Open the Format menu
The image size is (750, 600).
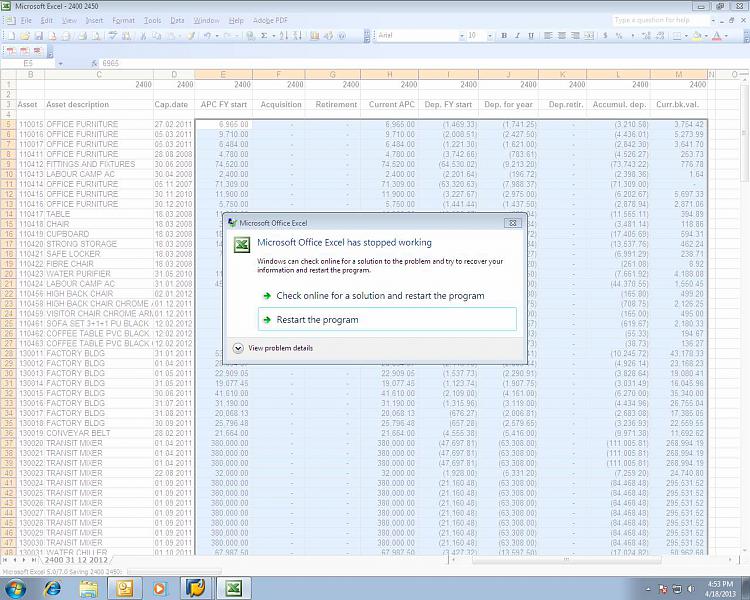coord(123,21)
